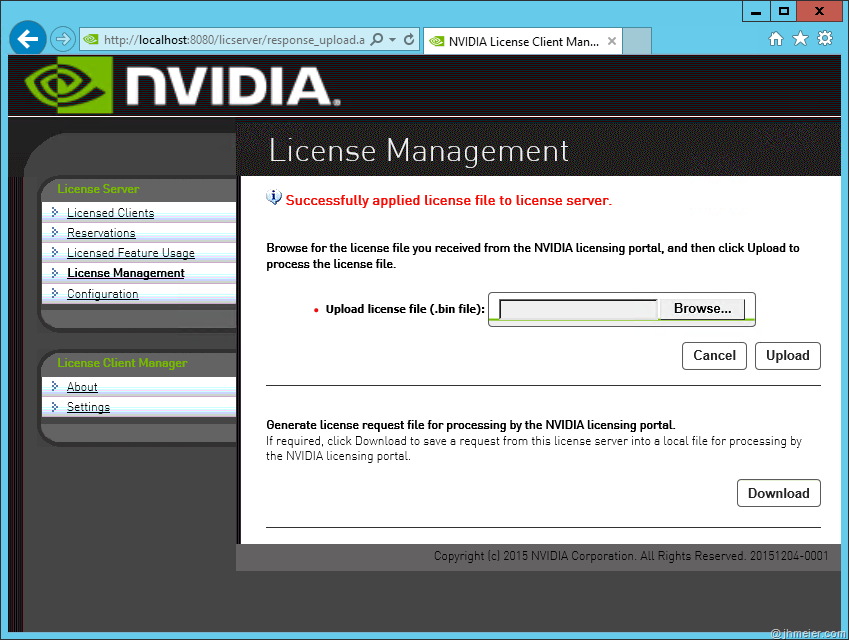Screen dimensions: 849x640
Task: Select Configuration in License Server menu
Action: click(102, 294)
